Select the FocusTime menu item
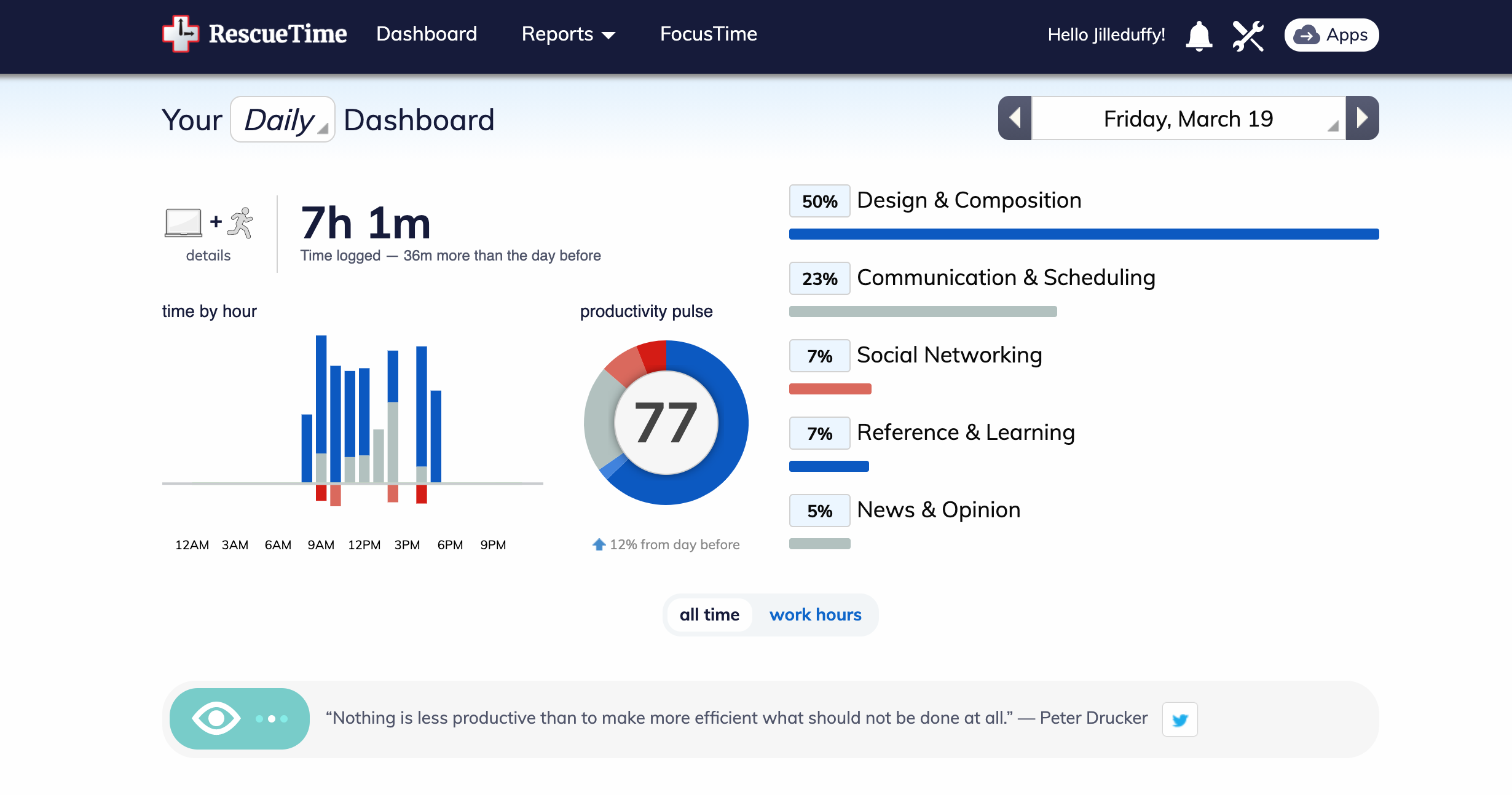1512x795 pixels. 707,33
